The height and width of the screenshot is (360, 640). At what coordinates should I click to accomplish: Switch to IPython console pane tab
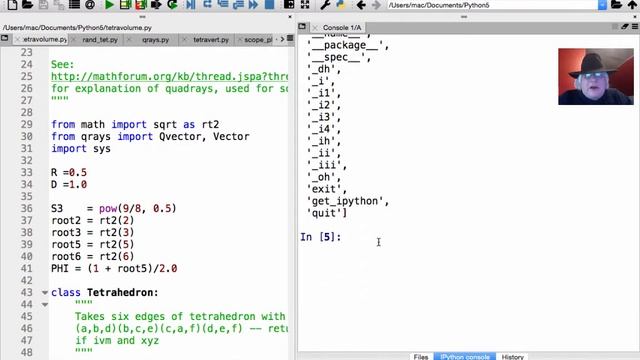(465, 357)
